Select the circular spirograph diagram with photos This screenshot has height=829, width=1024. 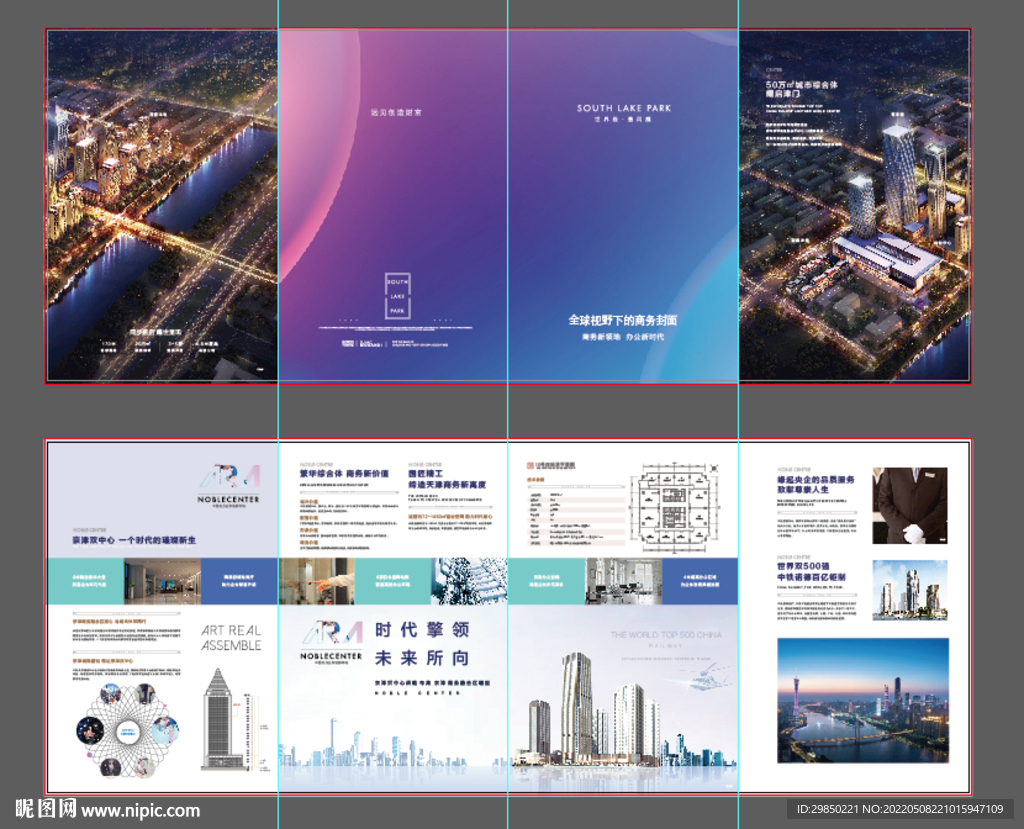128,730
